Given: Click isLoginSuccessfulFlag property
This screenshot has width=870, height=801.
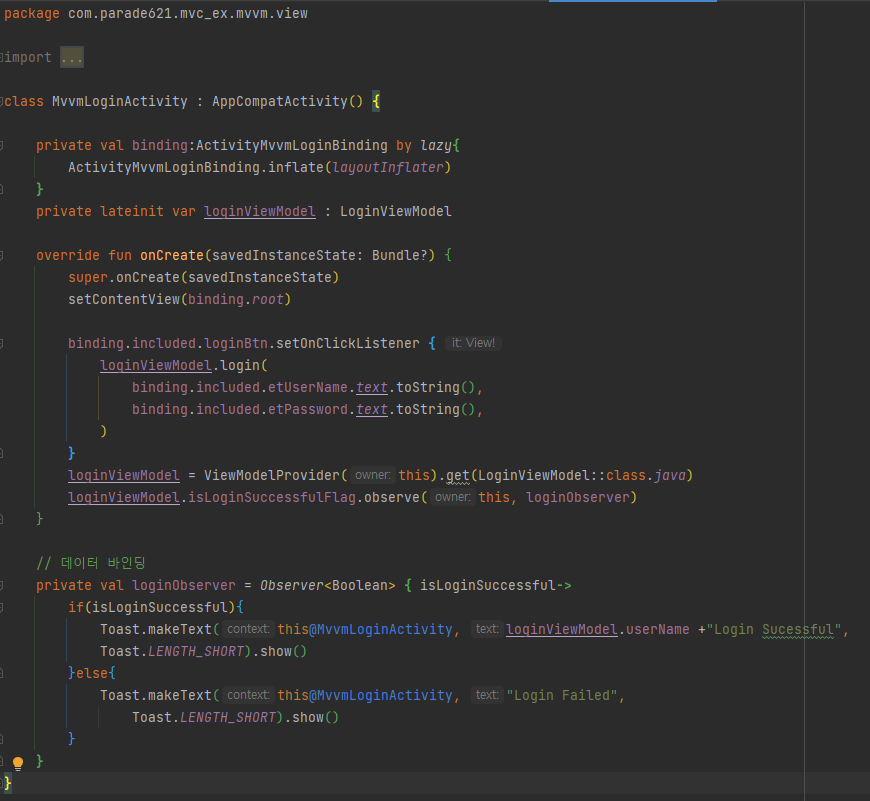Looking at the screenshot, I should (x=272, y=498).
